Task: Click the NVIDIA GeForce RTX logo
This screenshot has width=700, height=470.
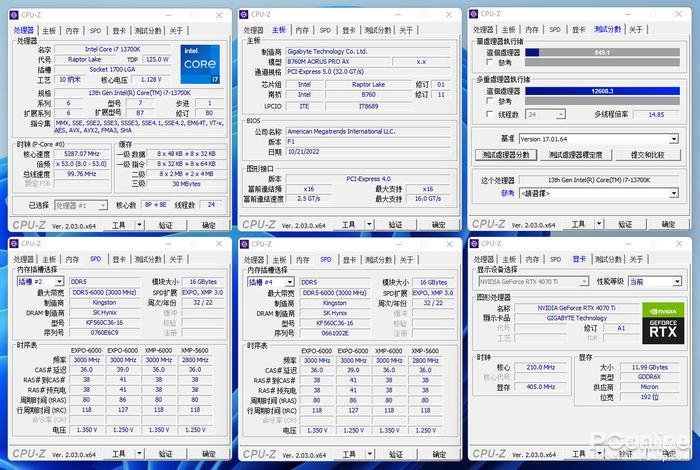Action: tap(663, 323)
